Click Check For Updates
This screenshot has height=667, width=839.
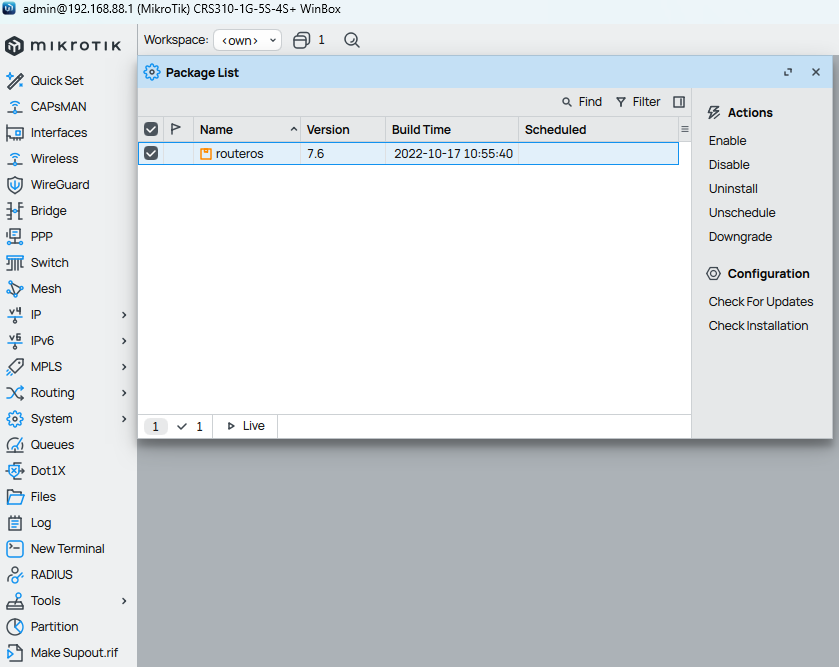760,302
